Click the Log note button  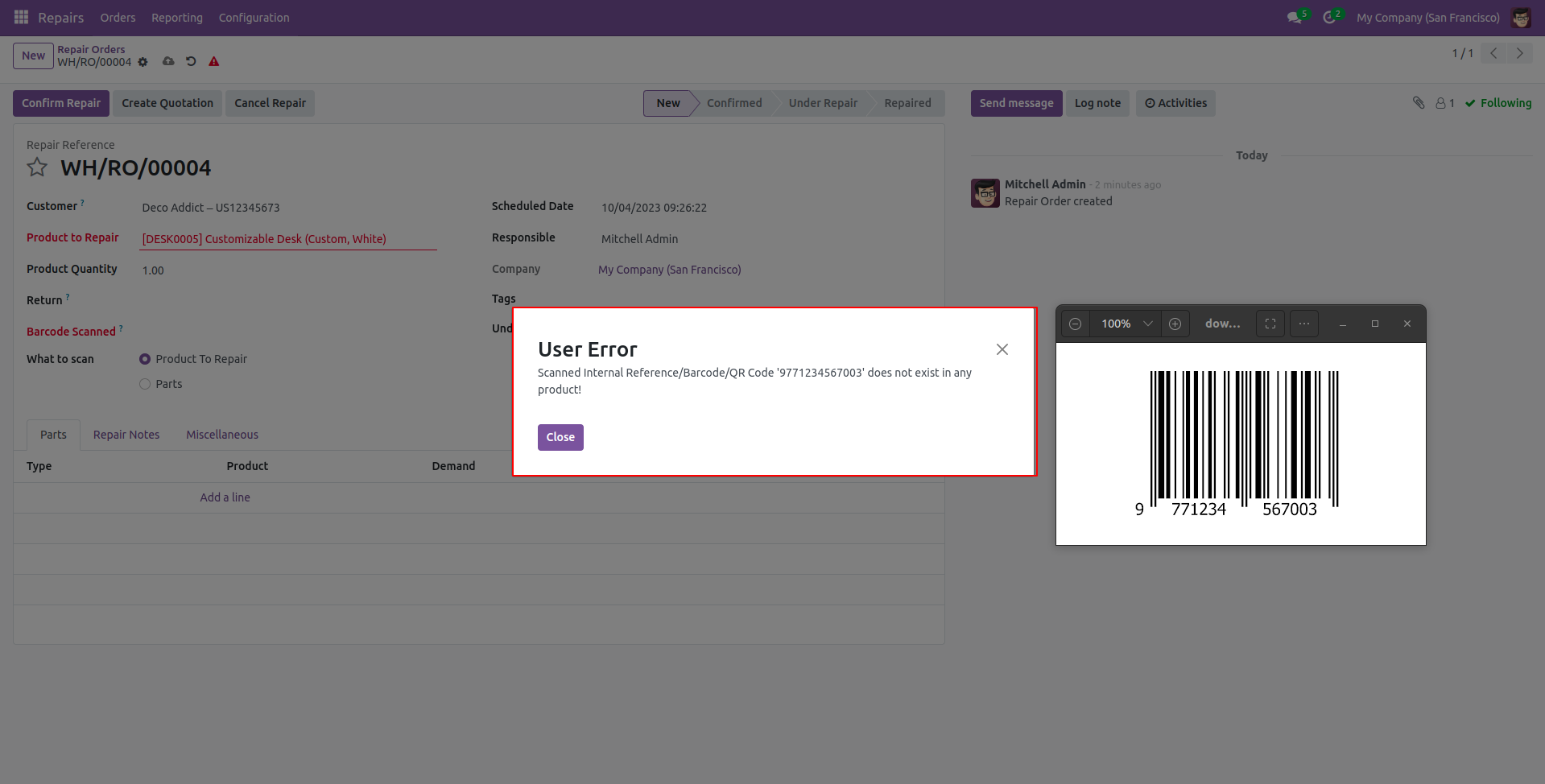pyautogui.click(x=1097, y=103)
